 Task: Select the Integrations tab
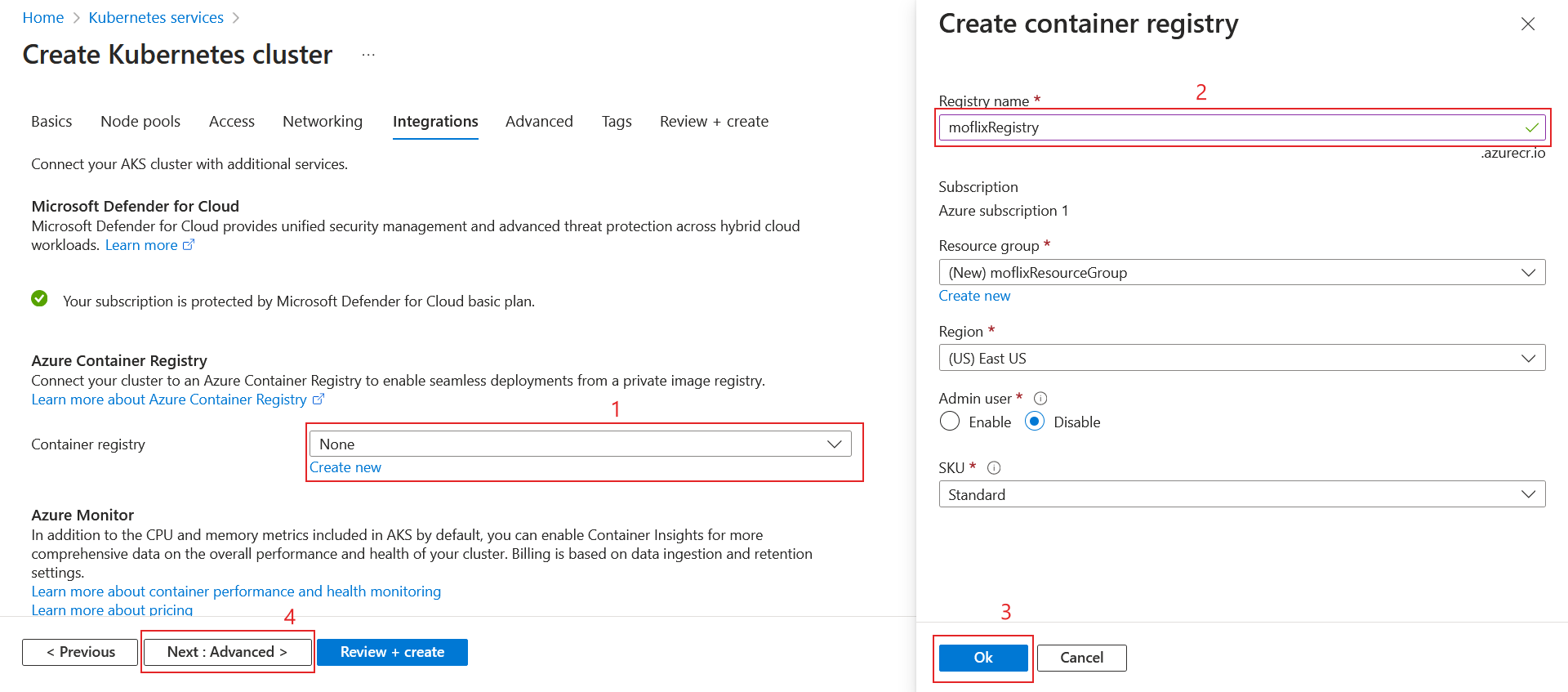tap(435, 122)
